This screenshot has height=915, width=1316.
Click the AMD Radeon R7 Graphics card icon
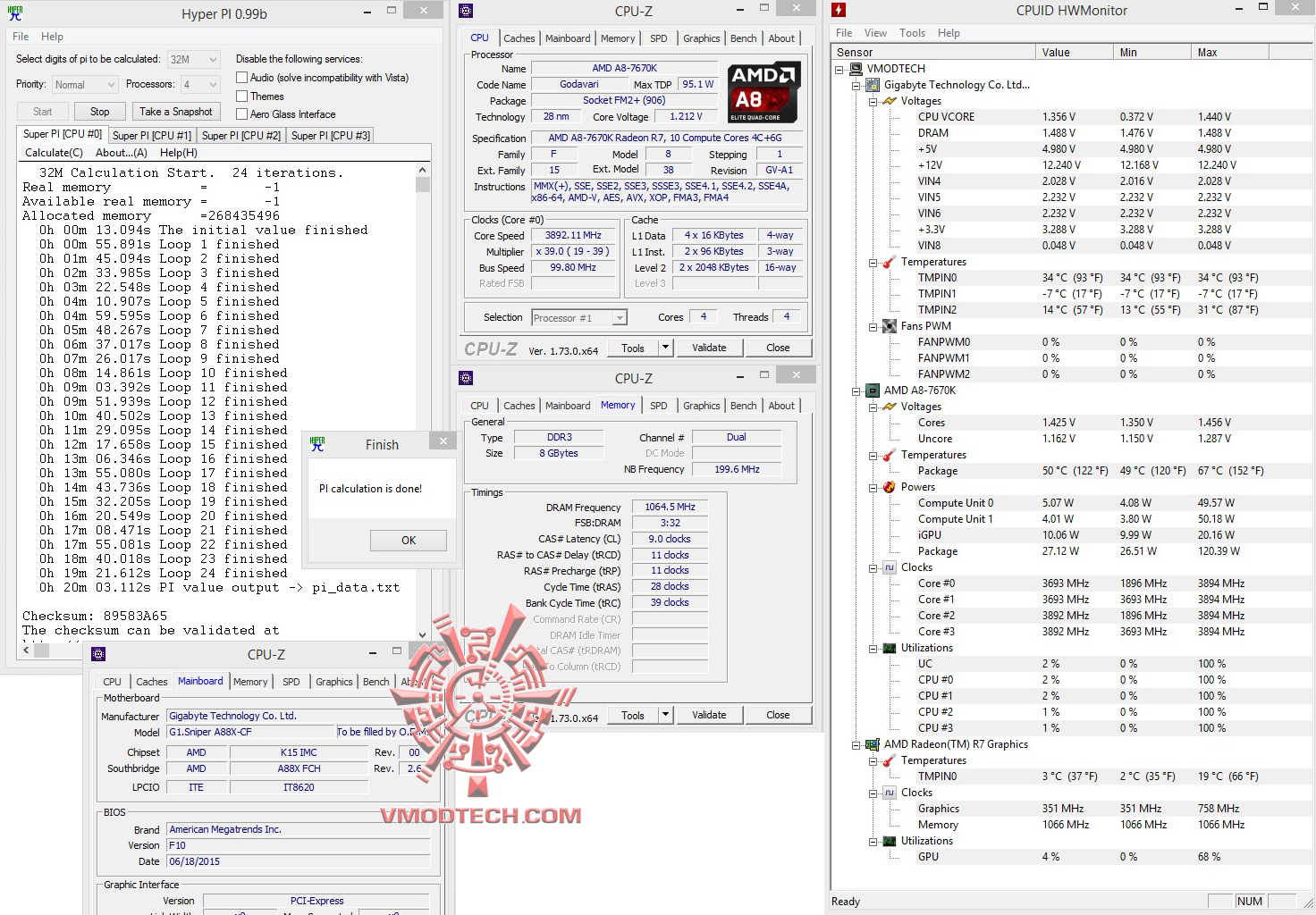coord(873,744)
